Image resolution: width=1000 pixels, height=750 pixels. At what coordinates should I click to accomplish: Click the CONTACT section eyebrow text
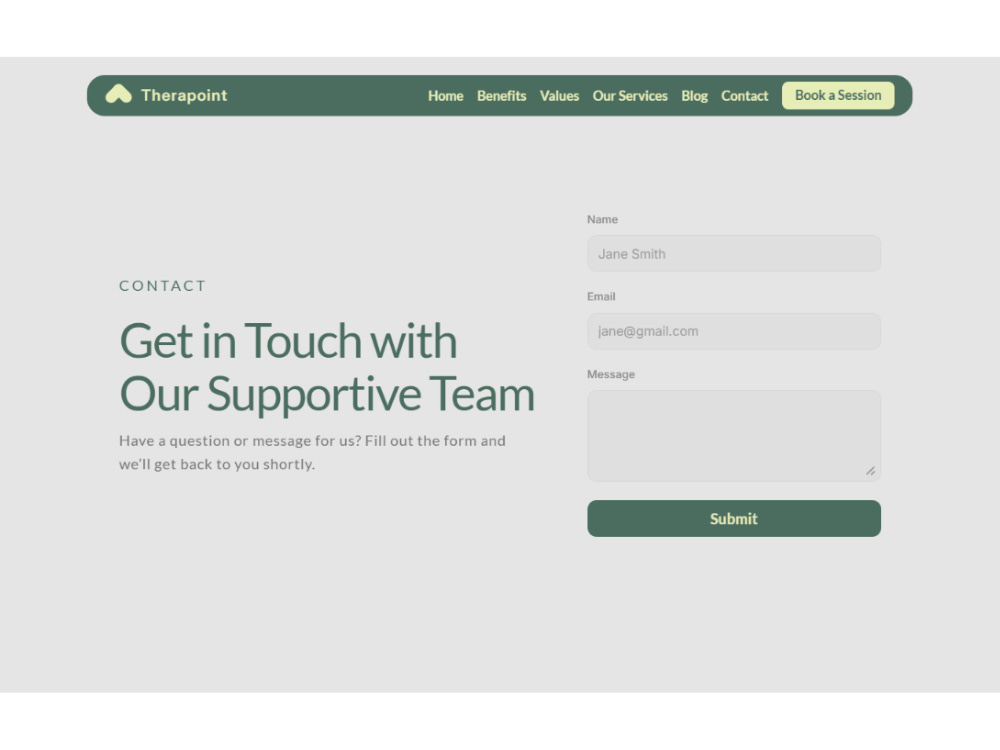pyautogui.click(x=163, y=286)
